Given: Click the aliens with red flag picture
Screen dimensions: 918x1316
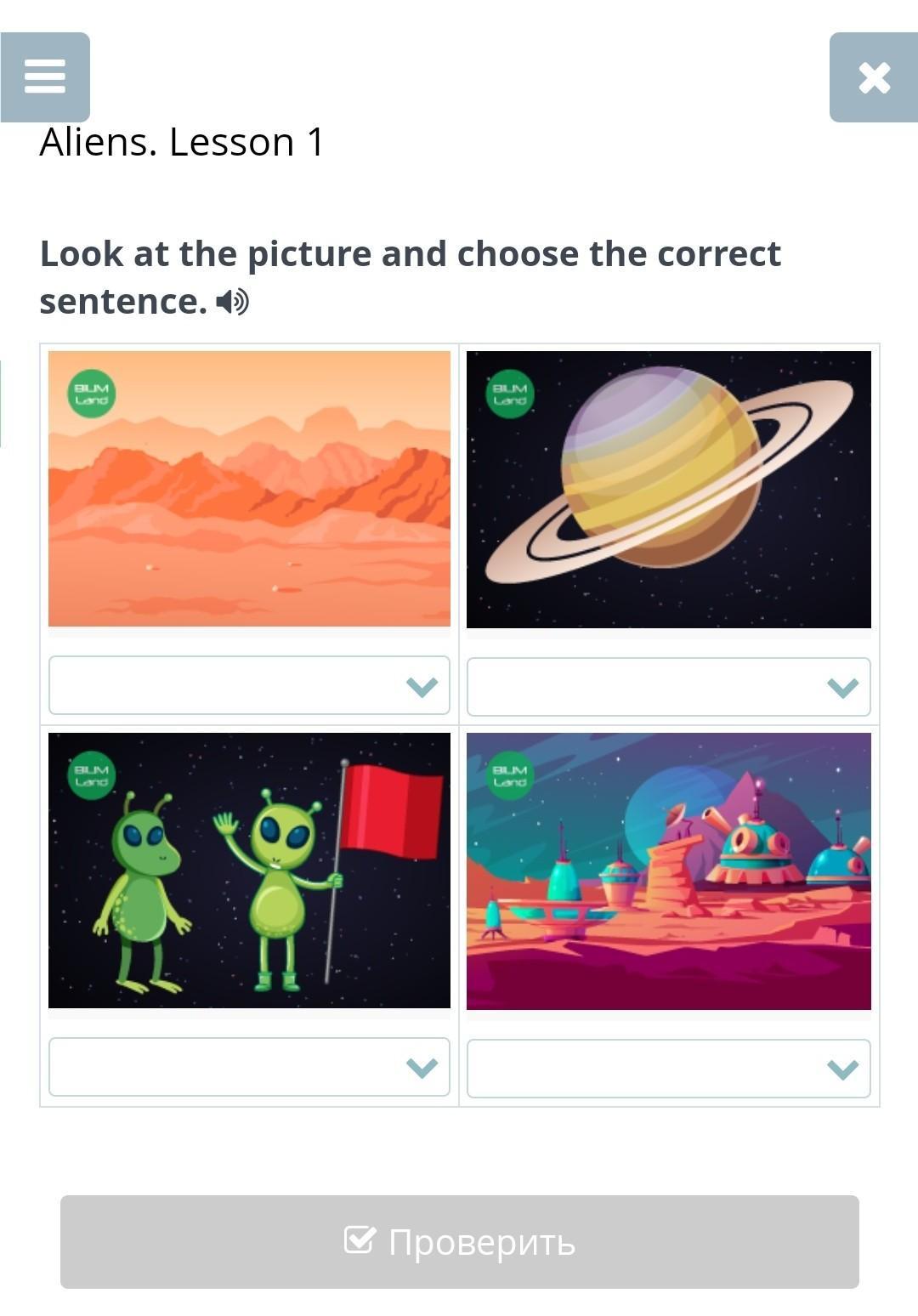Looking at the screenshot, I should [x=249, y=871].
